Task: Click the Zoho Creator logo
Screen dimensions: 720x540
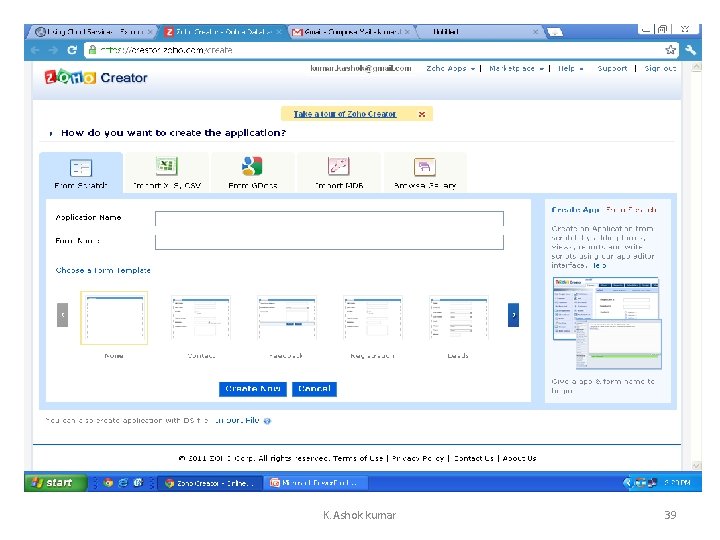Action: [x=96, y=77]
